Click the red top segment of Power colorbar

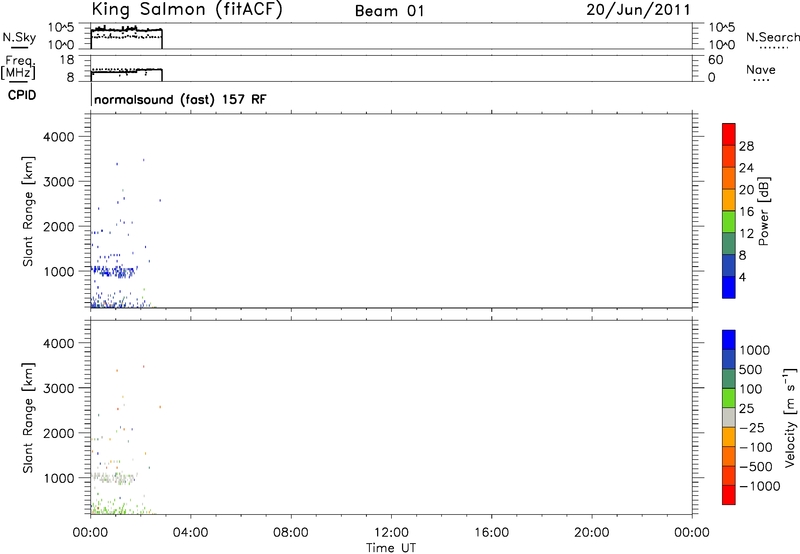pos(729,134)
